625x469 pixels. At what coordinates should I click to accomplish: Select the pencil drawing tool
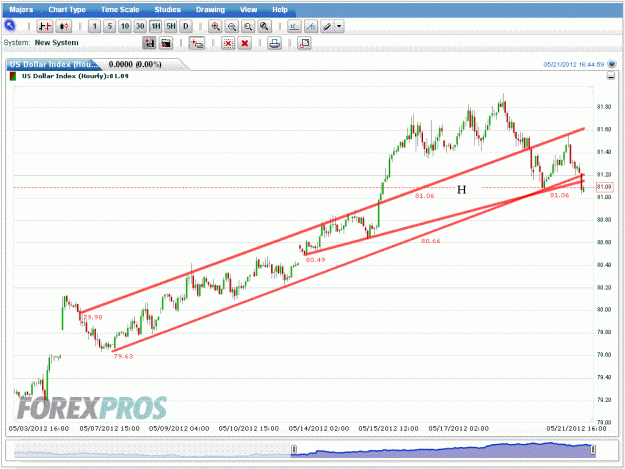click(x=327, y=27)
